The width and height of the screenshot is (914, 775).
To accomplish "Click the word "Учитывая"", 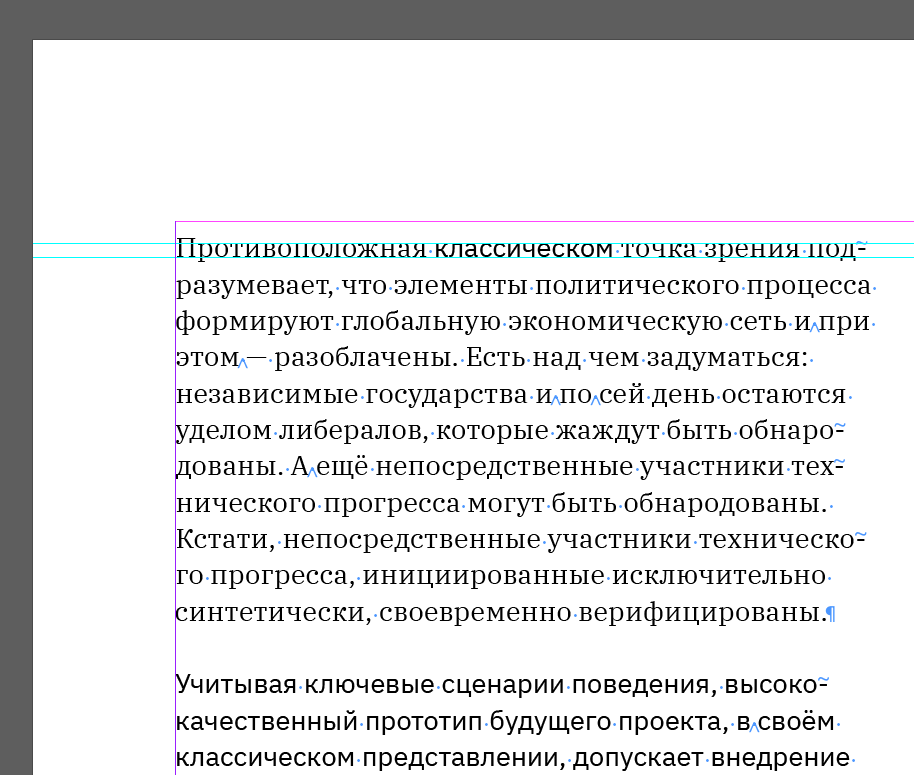I will (x=236, y=685).
